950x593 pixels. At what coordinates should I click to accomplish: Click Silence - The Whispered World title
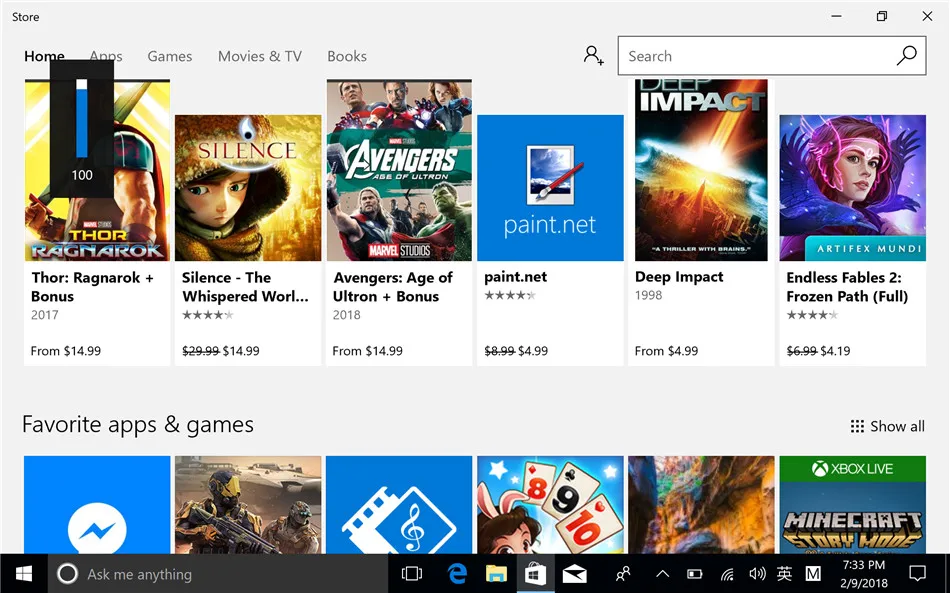click(x=245, y=287)
